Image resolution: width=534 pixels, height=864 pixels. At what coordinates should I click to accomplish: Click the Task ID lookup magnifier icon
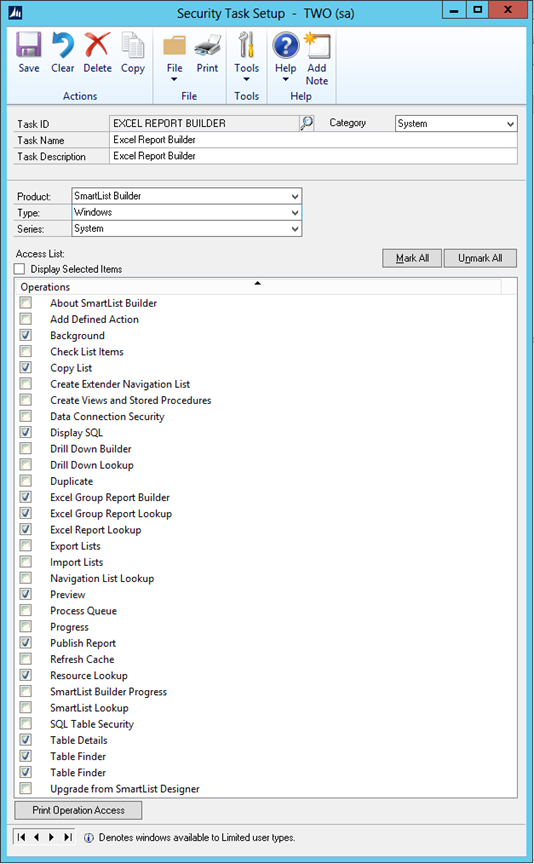(306, 123)
